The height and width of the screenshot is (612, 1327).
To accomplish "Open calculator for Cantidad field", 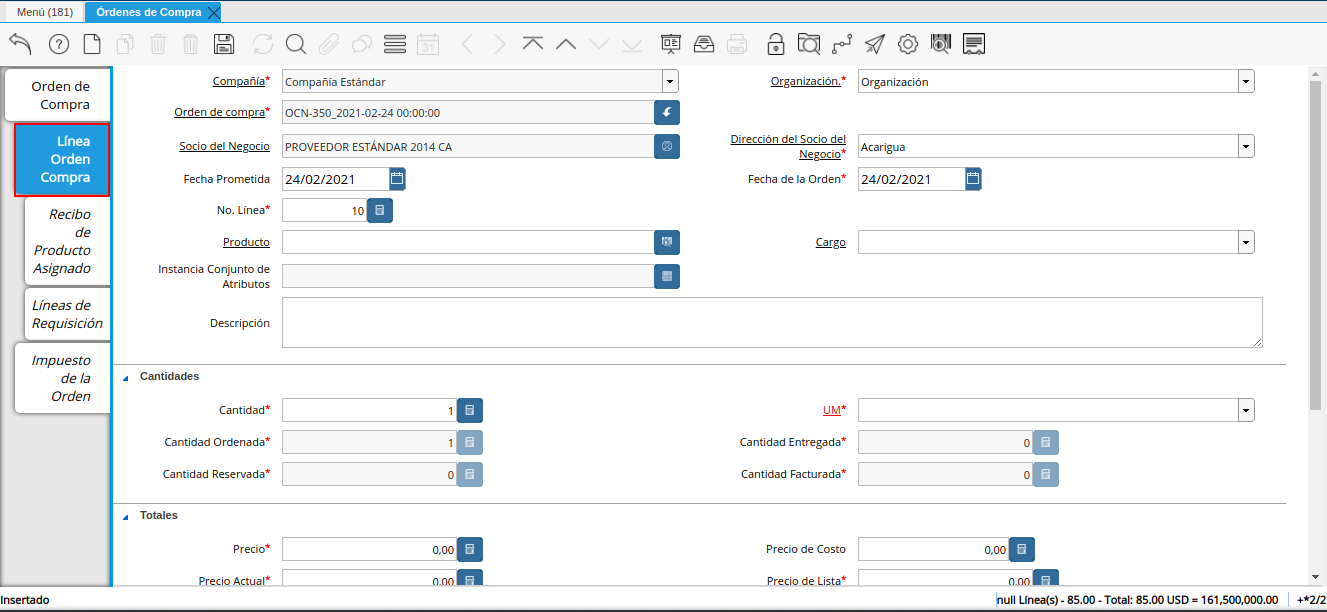I will pyautogui.click(x=470, y=410).
